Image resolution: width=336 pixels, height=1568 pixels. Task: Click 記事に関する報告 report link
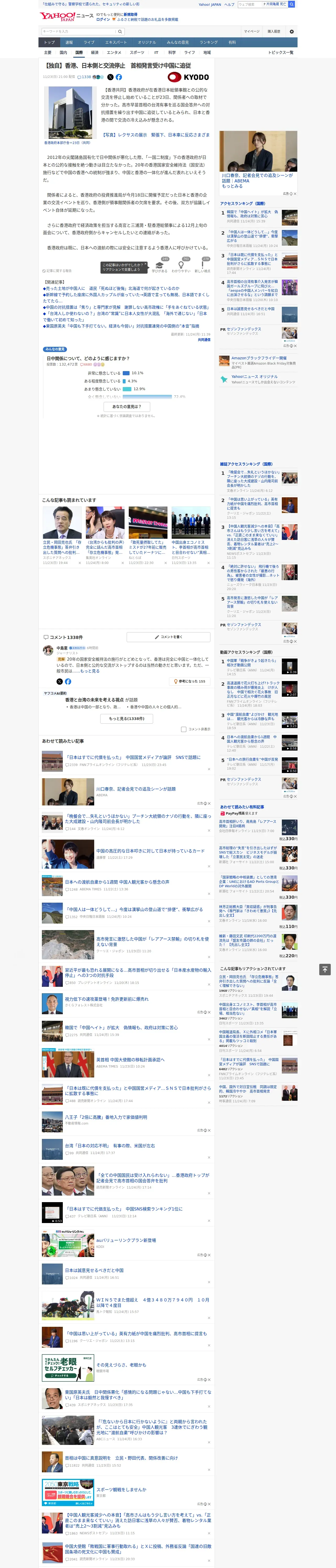(x=57, y=271)
